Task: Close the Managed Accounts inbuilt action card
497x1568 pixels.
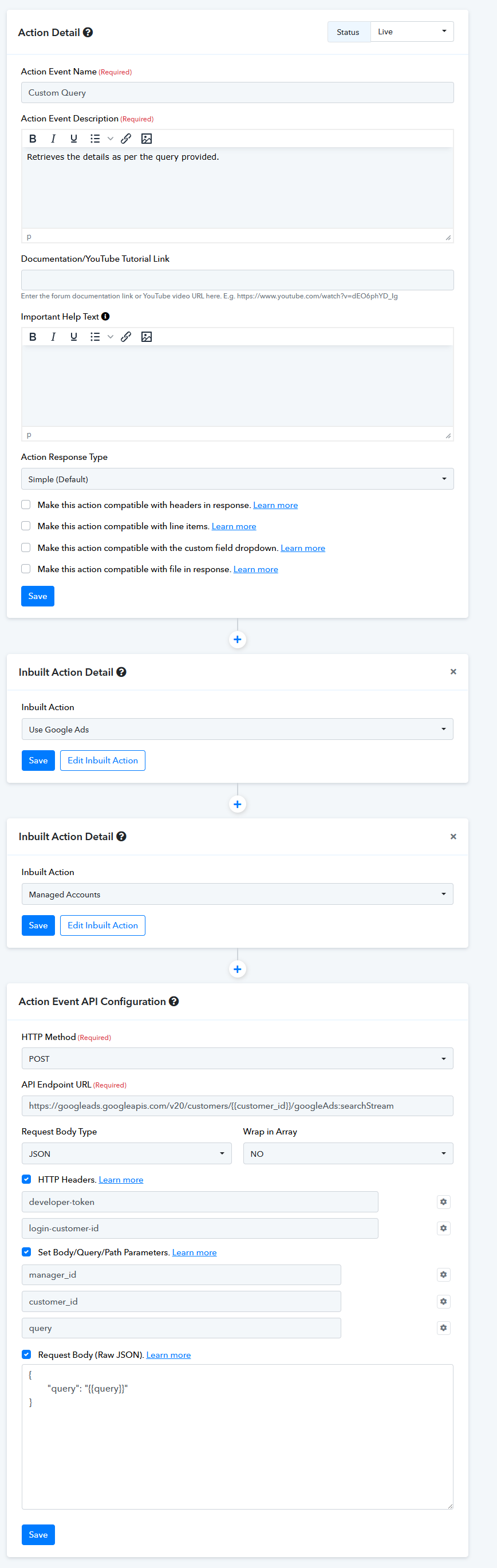Action: pos(453,836)
